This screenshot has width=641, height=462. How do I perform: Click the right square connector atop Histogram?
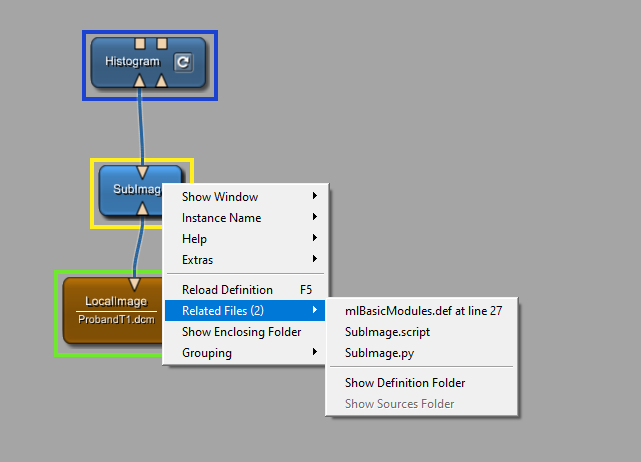click(161, 43)
